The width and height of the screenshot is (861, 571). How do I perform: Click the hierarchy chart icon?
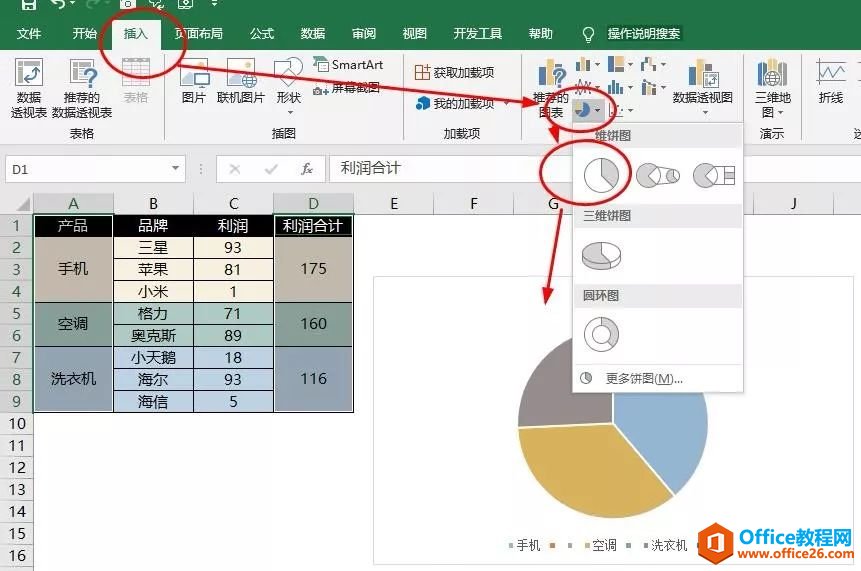click(x=616, y=64)
